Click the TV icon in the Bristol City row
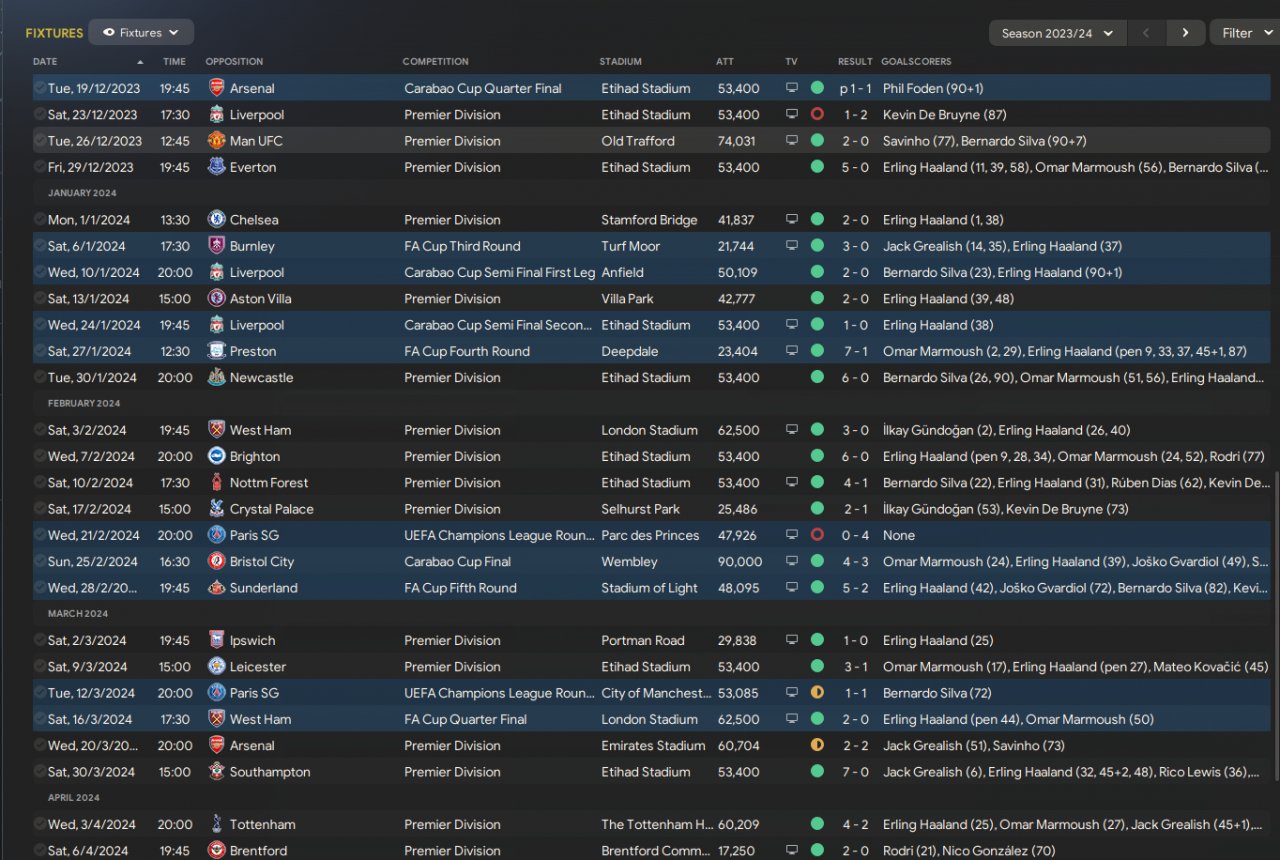The height and width of the screenshot is (860, 1280). pyautogui.click(x=792, y=562)
